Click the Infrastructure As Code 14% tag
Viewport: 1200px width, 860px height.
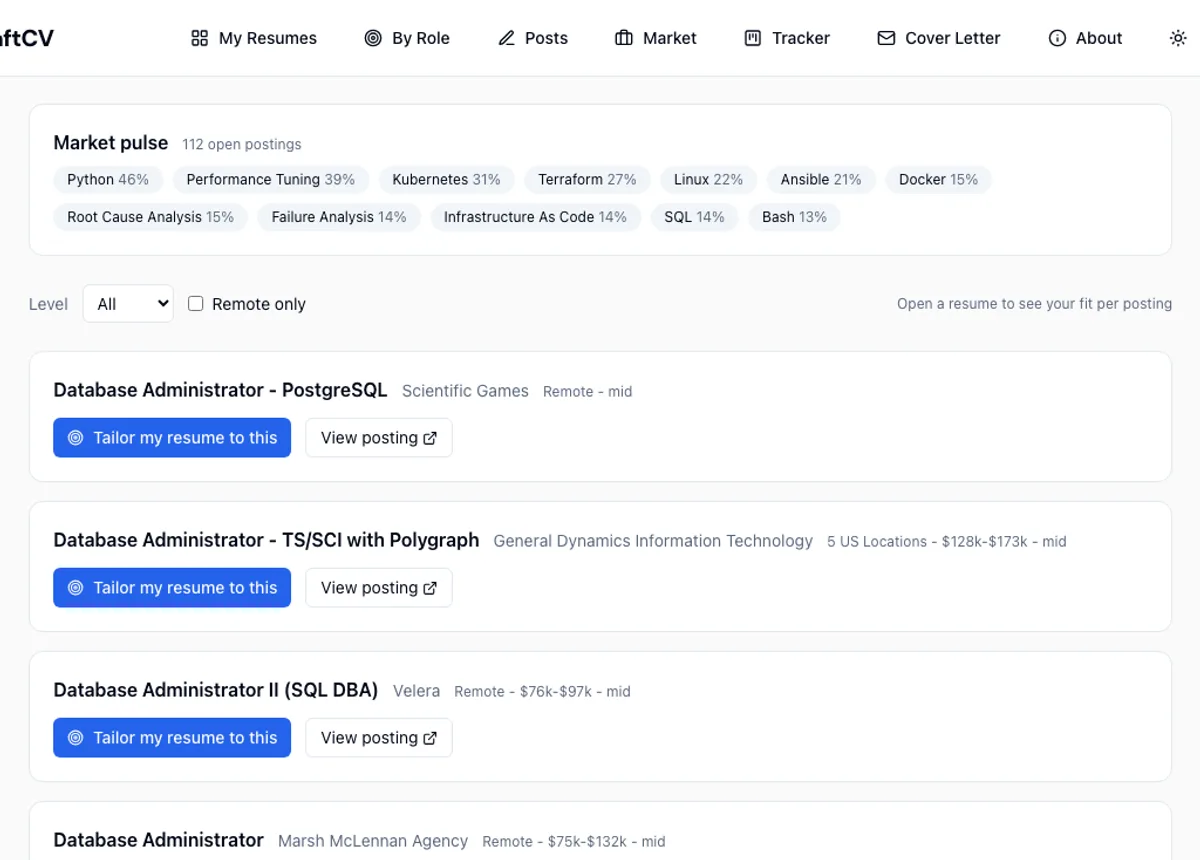536,217
